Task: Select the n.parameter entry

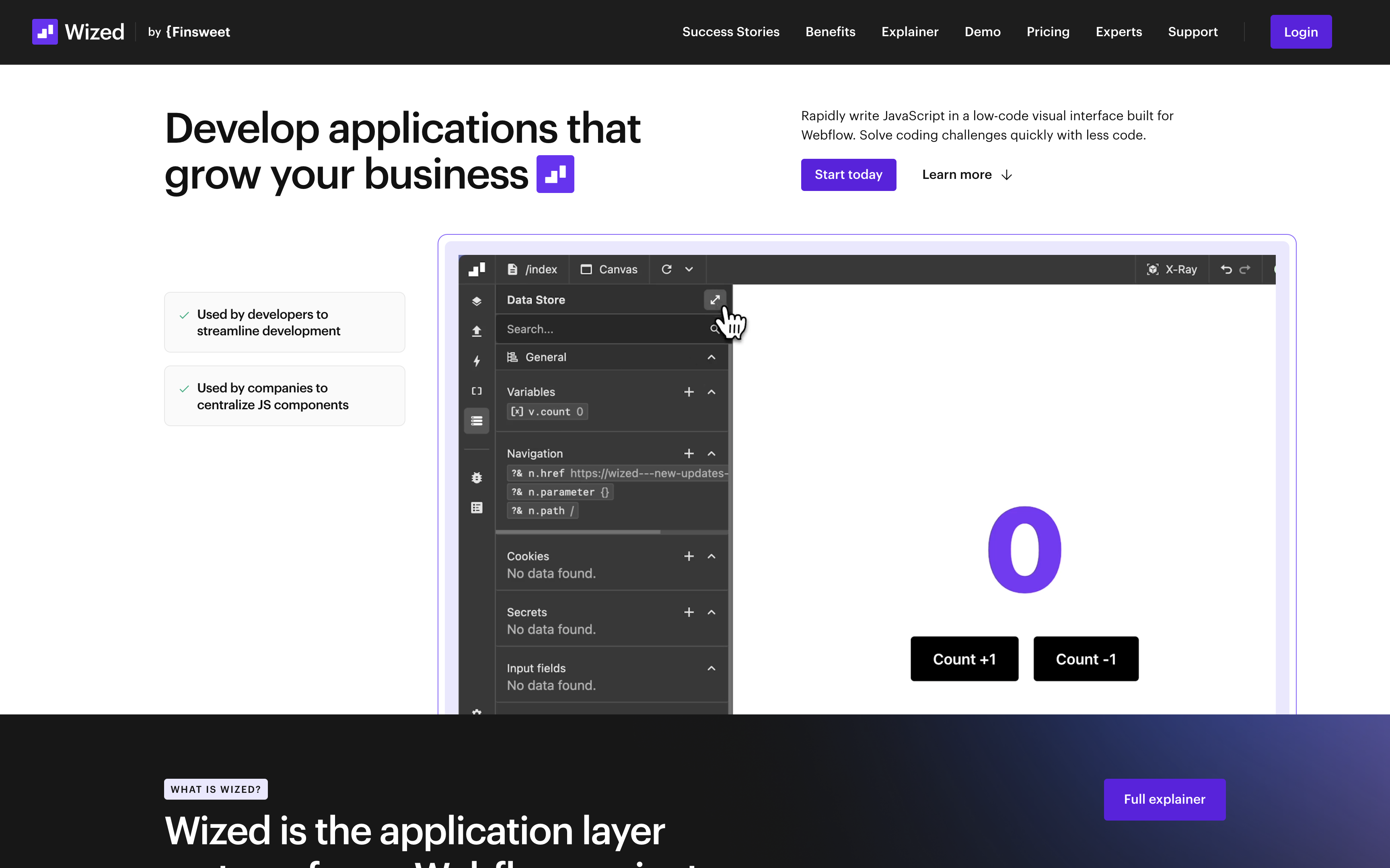Action: click(x=560, y=492)
